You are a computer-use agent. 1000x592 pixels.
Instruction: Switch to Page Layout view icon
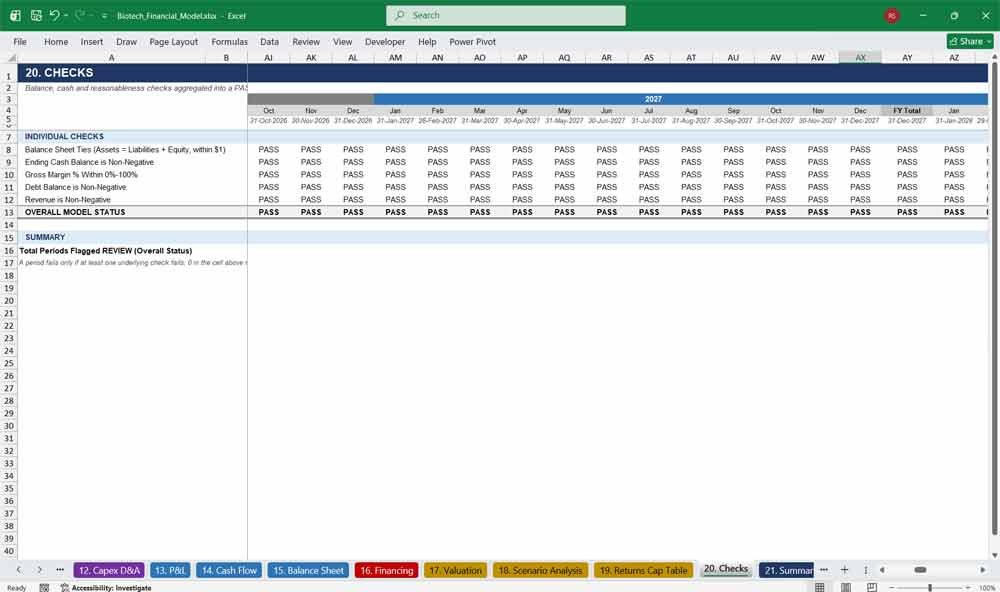pyautogui.click(x=846, y=587)
